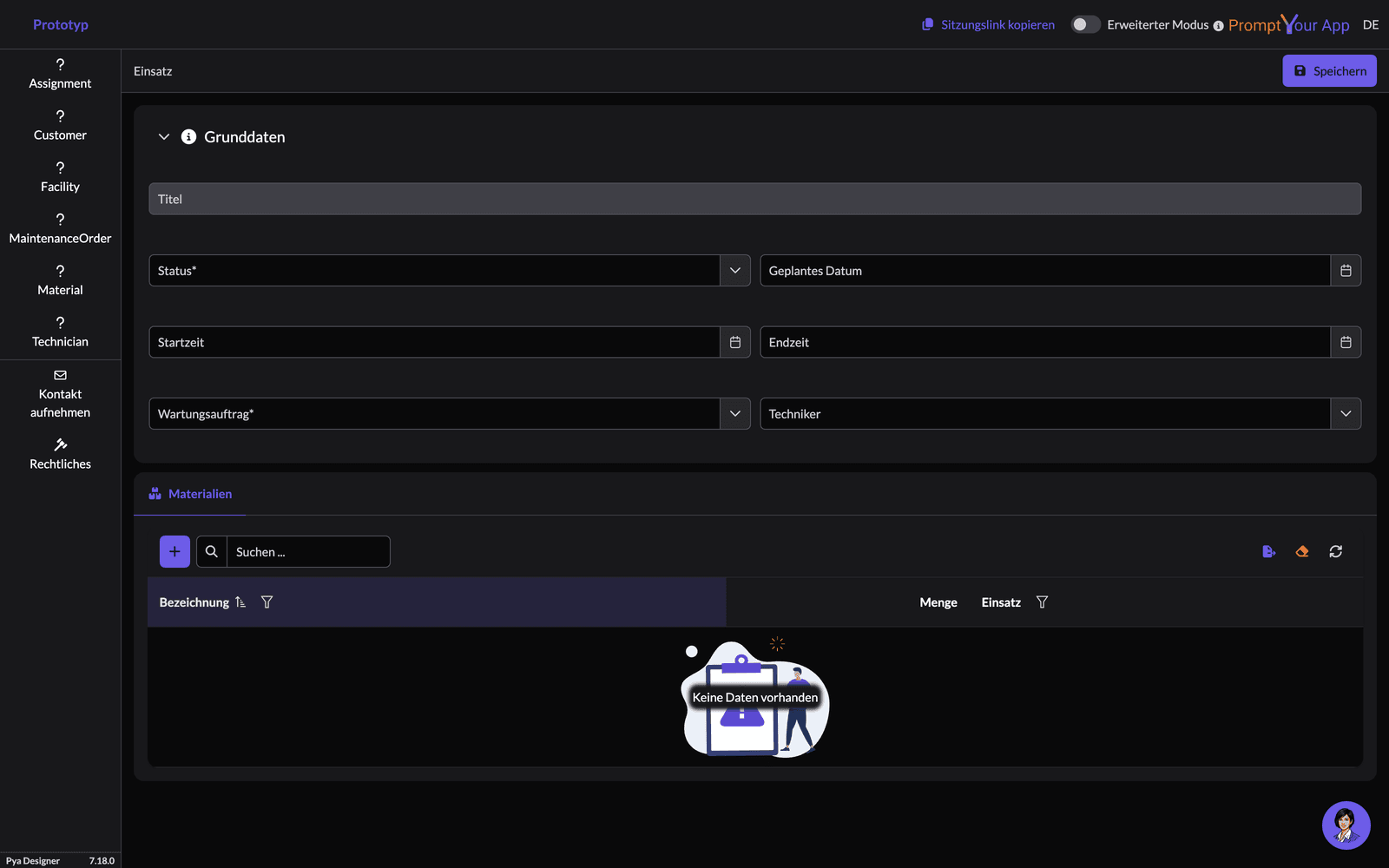Open the Status dropdown arrow
1389x868 pixels.
735,271
